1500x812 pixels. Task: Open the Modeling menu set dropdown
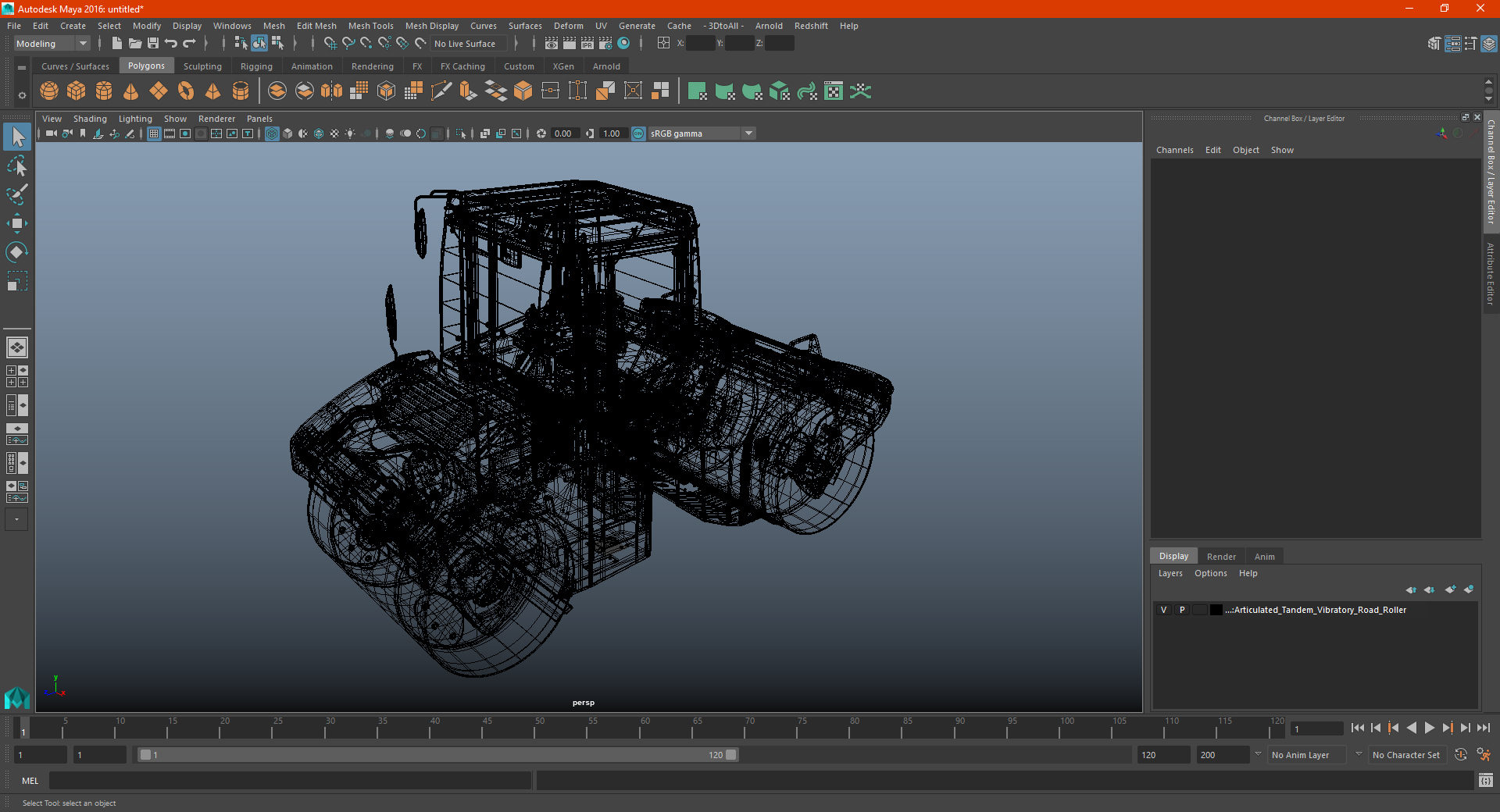coord(52,44)
